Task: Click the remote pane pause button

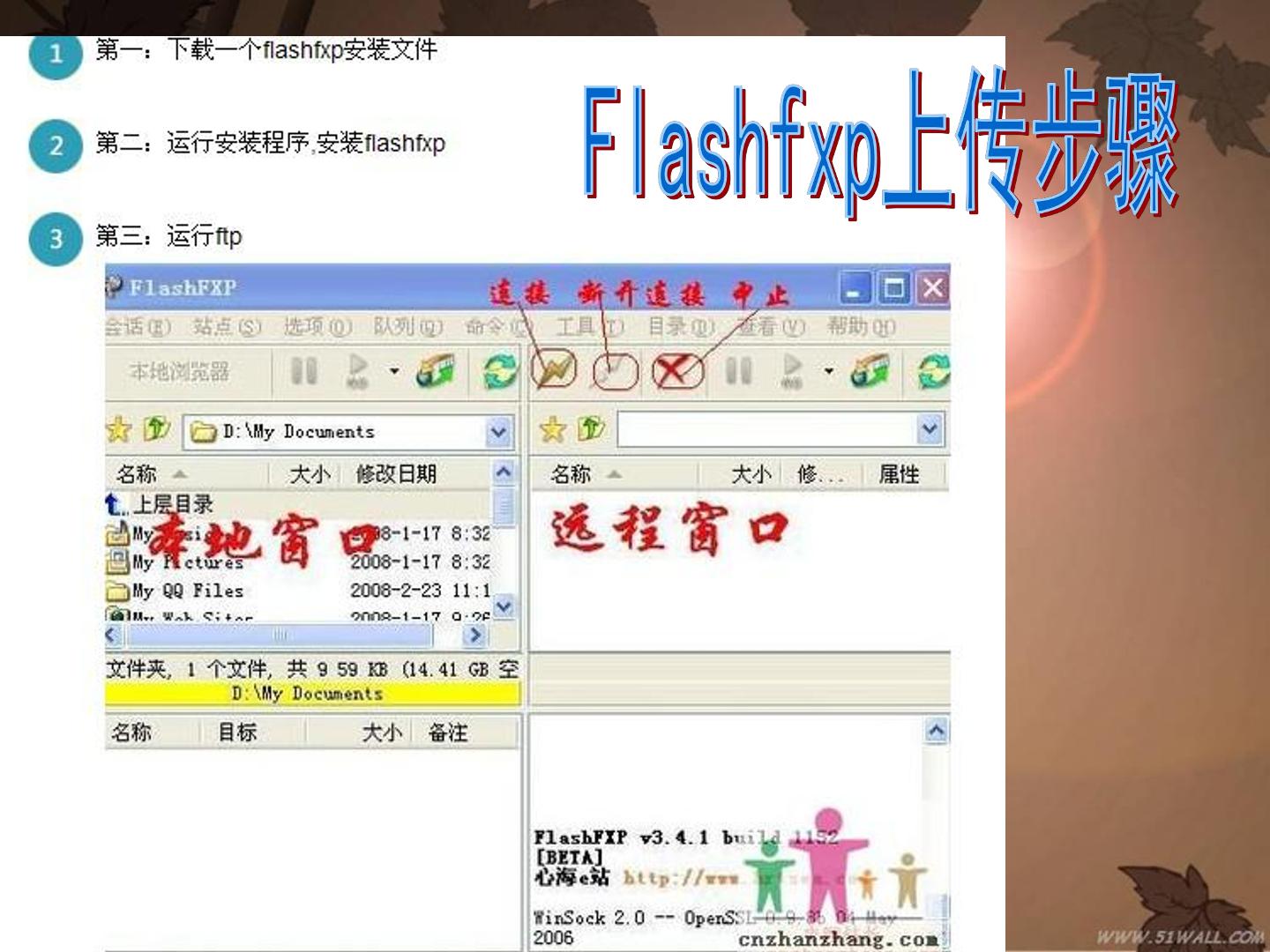Action: (738, 371)
